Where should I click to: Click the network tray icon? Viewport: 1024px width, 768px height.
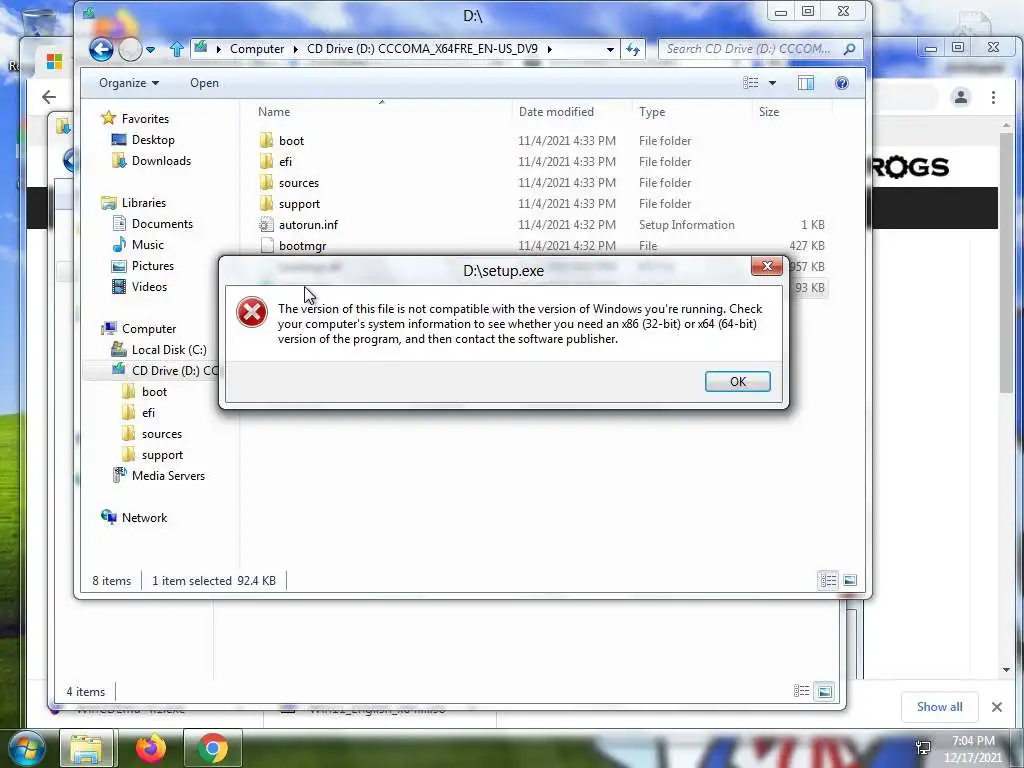(x=923, y=746)
